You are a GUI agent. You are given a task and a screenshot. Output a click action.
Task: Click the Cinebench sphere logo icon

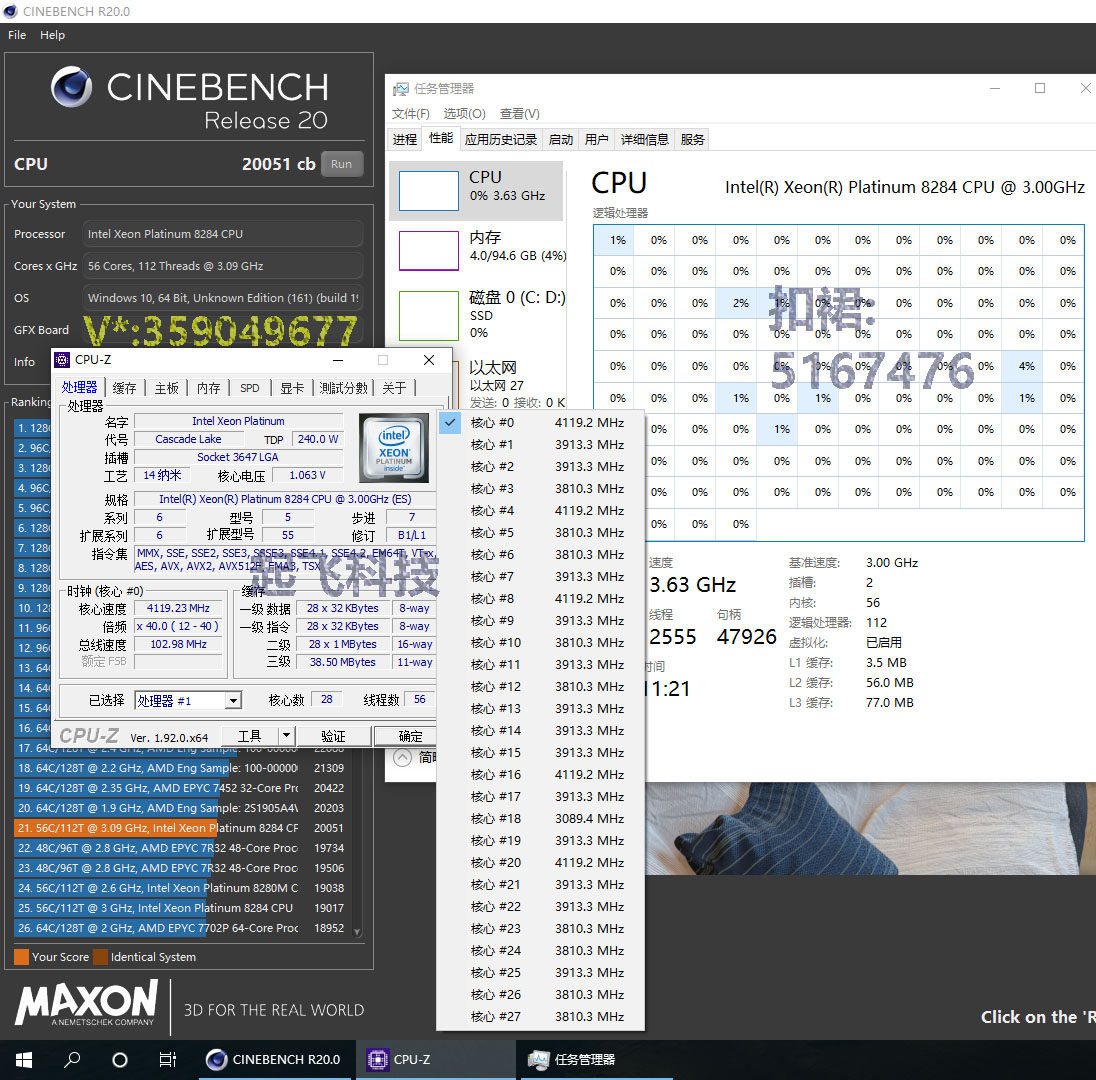coord(71,87)
